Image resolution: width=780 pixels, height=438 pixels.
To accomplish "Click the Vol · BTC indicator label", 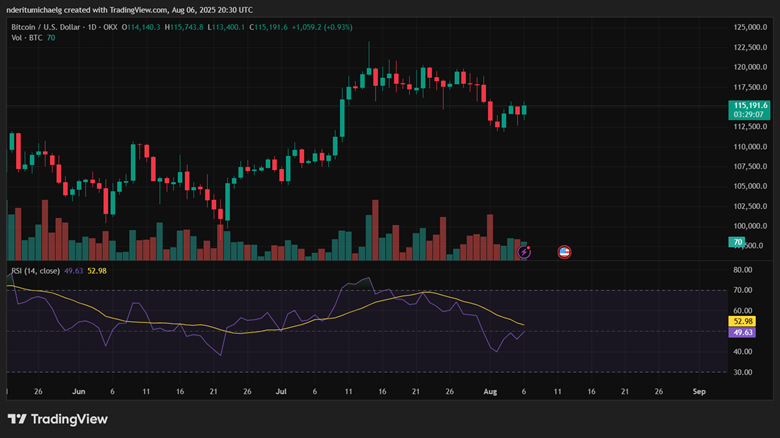I will pos(25,36).
